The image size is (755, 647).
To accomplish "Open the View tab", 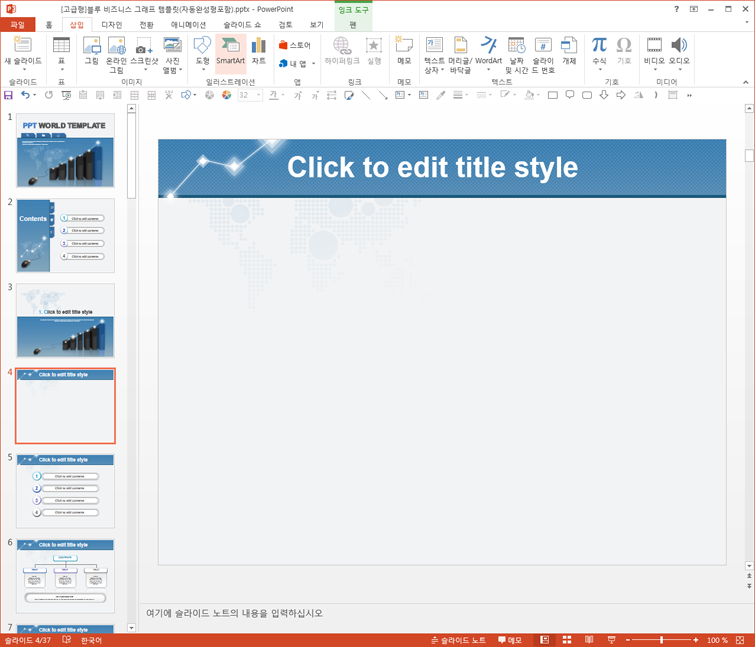I will pos(316,25).
